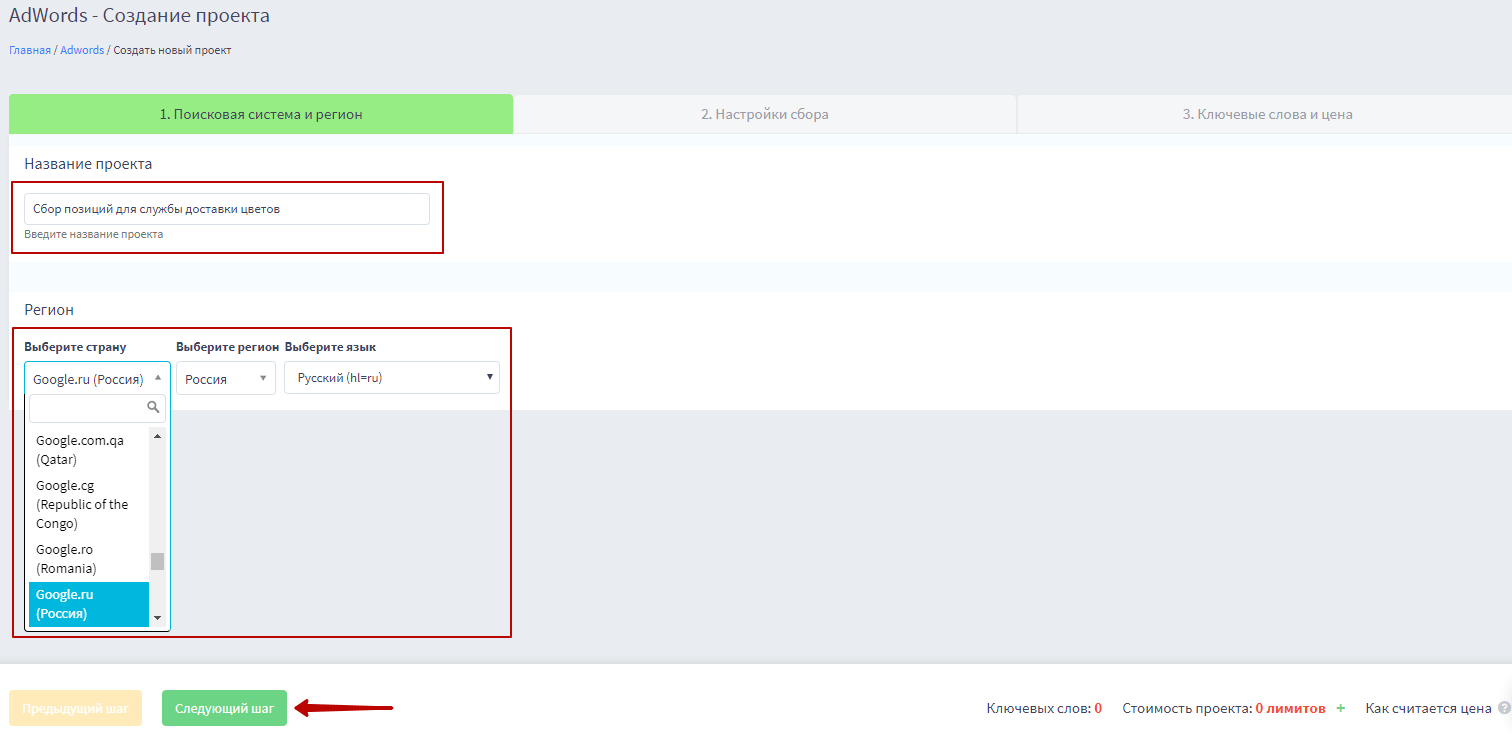Focus the project name input field

[x=227, y=209]
